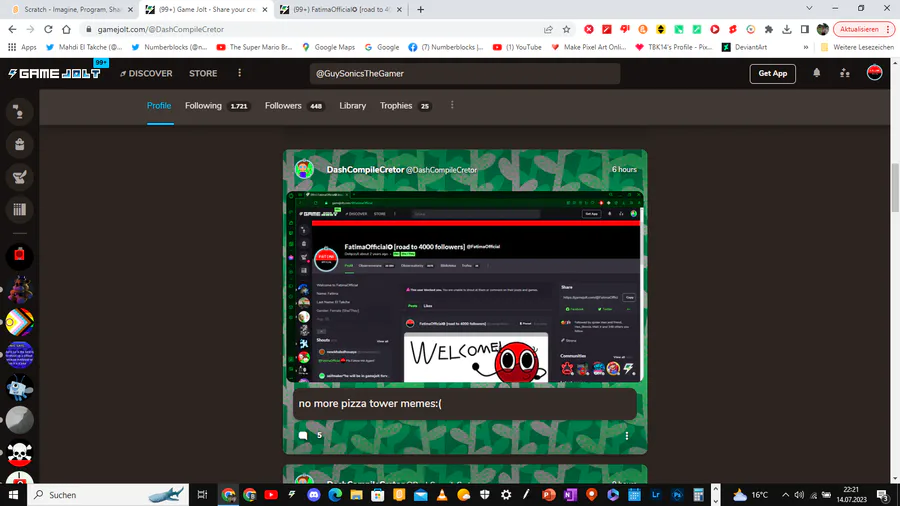This screenshot has width=900, height=506.
Task: Open the DeviantArt bookmark
Action: click(x=744, y=47)
